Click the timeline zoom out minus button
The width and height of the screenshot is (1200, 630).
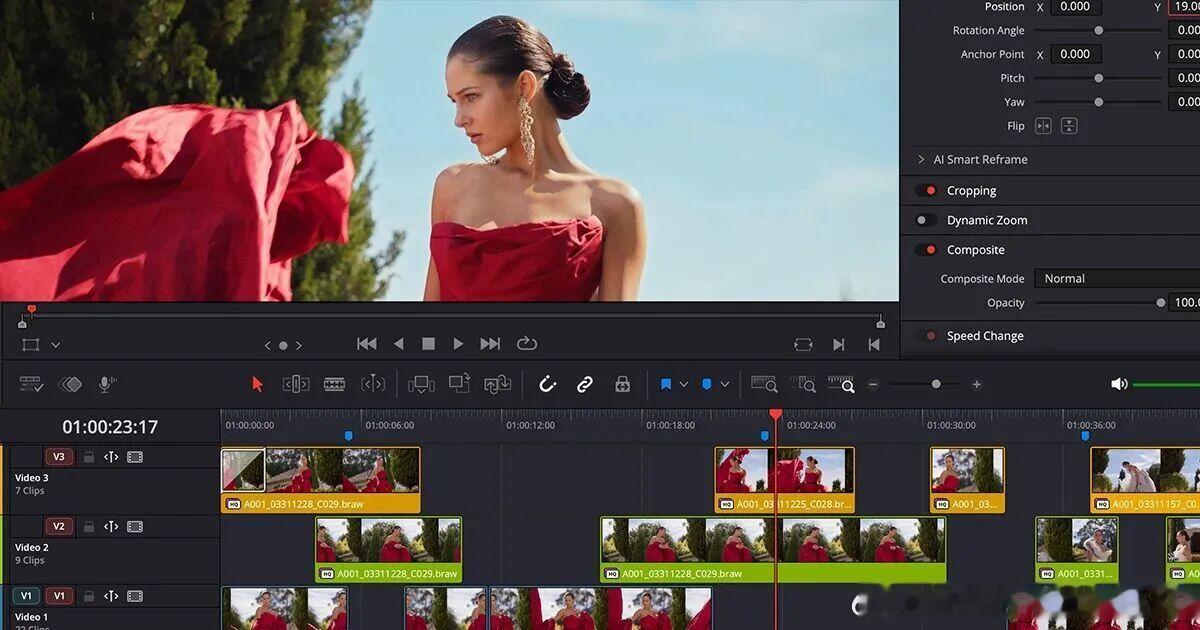[x=873, y=384]
